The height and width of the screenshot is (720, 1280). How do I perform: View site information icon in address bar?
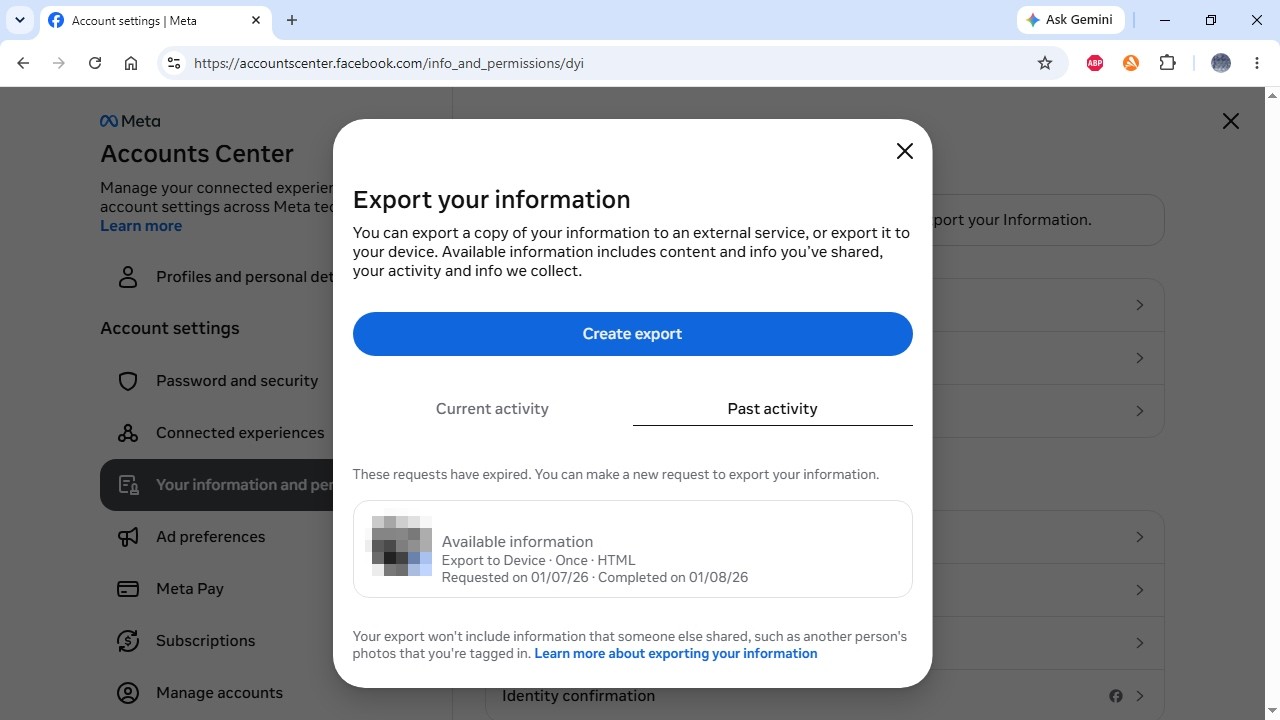[174, 63]
